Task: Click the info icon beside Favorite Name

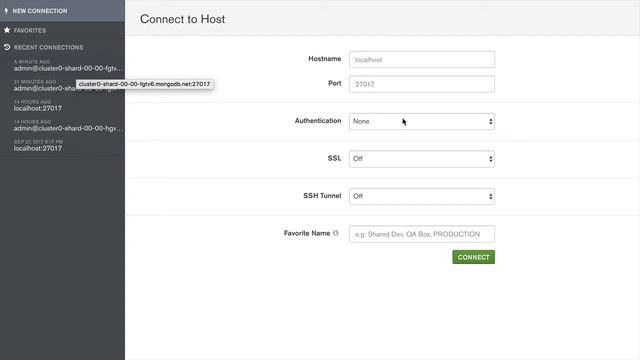Action: [x=336, y=233]
